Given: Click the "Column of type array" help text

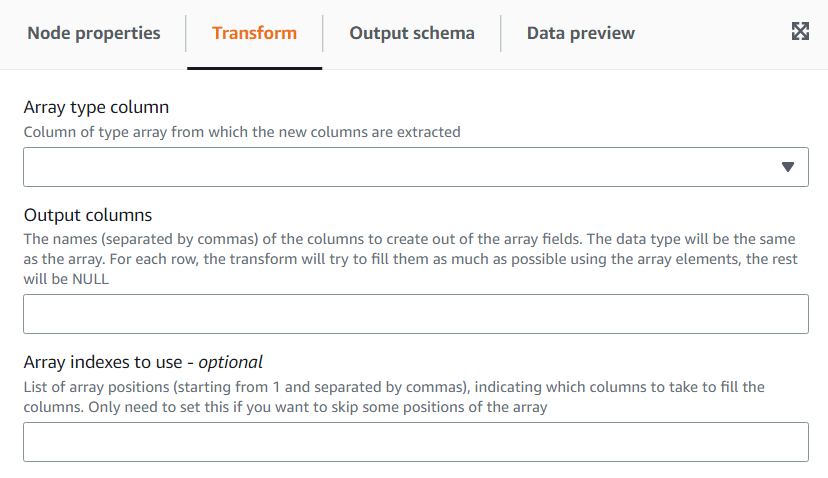Looking at the screenshot, I should pos(241,131).
